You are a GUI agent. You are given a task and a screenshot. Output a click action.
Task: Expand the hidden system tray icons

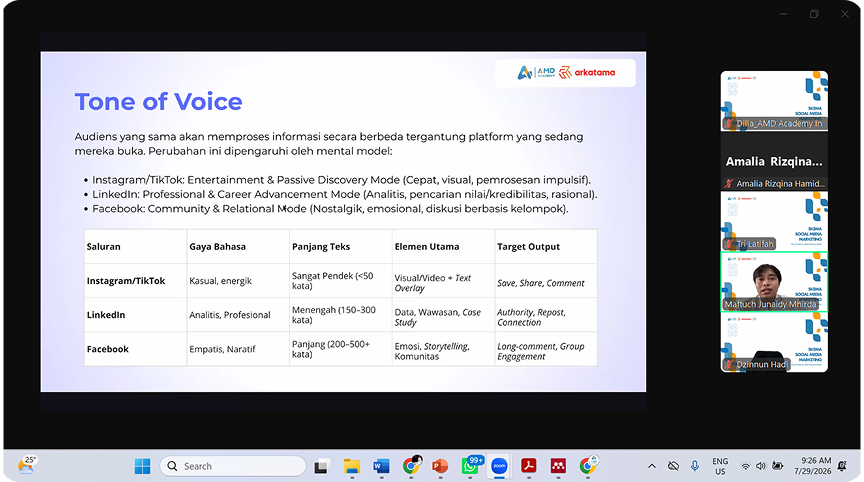pos(652,466)
